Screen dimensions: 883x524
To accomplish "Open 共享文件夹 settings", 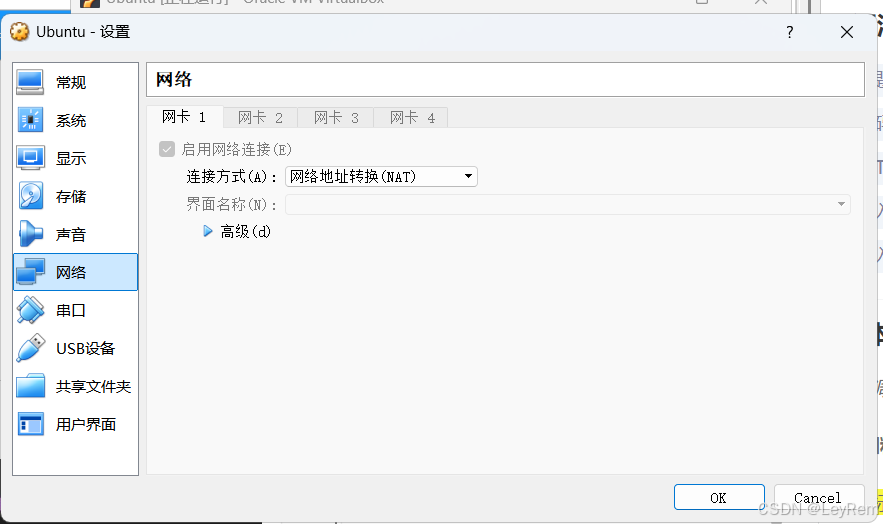I will tap(75, 386).
